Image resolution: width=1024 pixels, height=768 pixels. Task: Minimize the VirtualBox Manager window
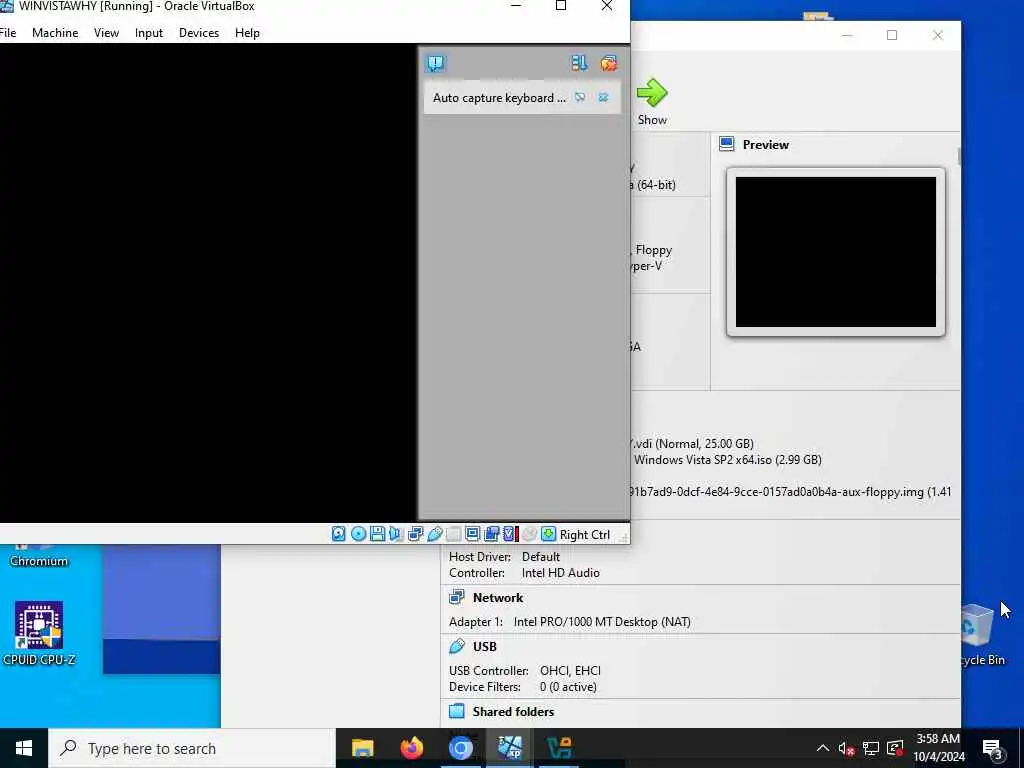[x=847, y=35]
